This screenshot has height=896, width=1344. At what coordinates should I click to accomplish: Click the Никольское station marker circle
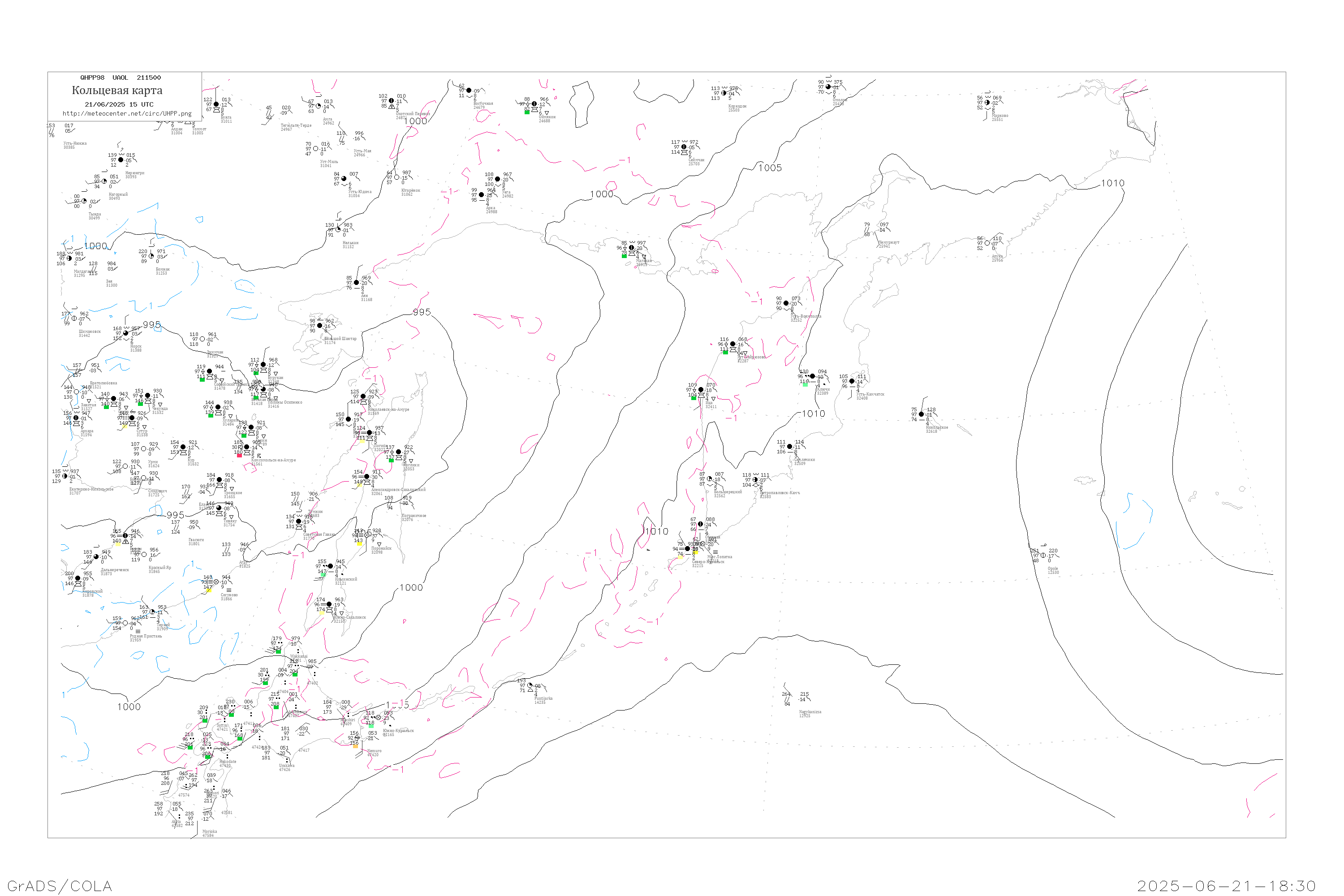921,414
